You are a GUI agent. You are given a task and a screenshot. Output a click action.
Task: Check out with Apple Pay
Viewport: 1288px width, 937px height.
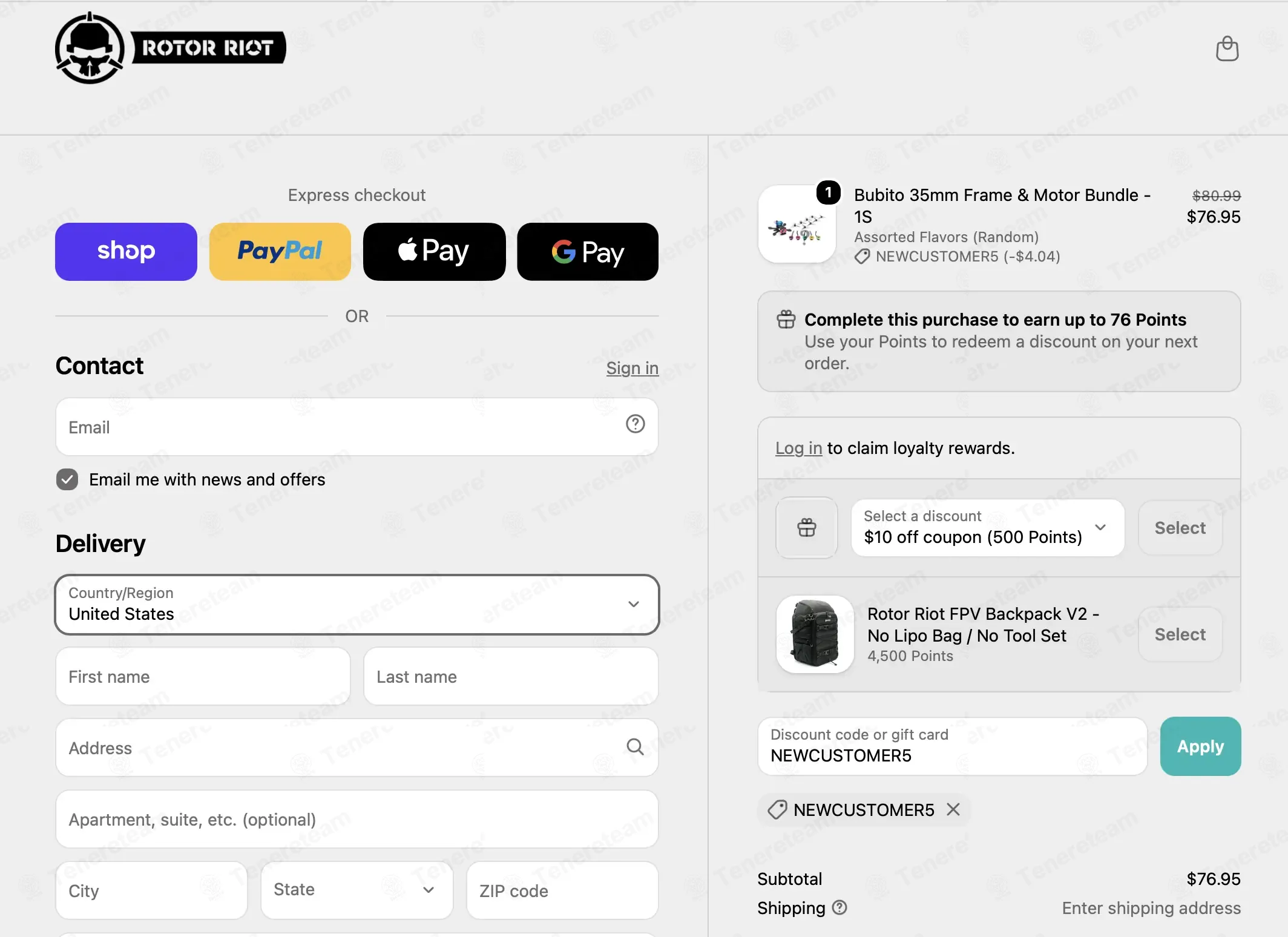[x=434, y=251]
